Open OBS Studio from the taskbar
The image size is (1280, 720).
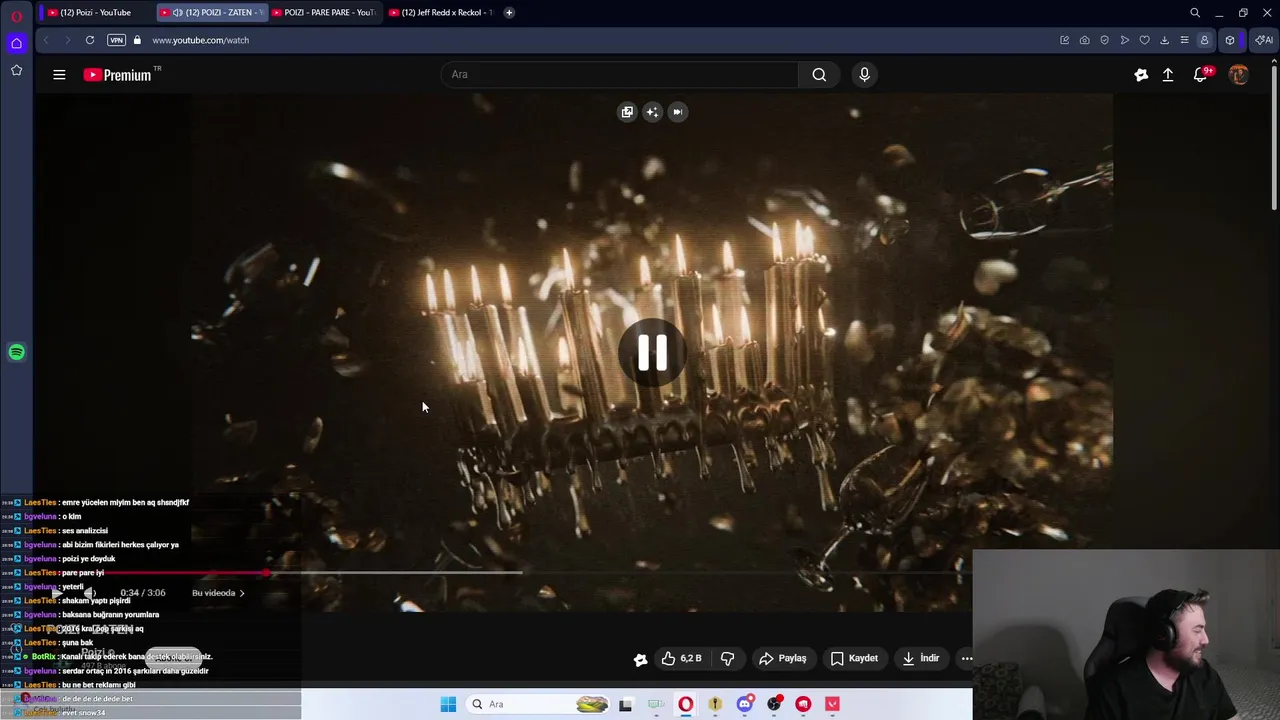point(774,704)
